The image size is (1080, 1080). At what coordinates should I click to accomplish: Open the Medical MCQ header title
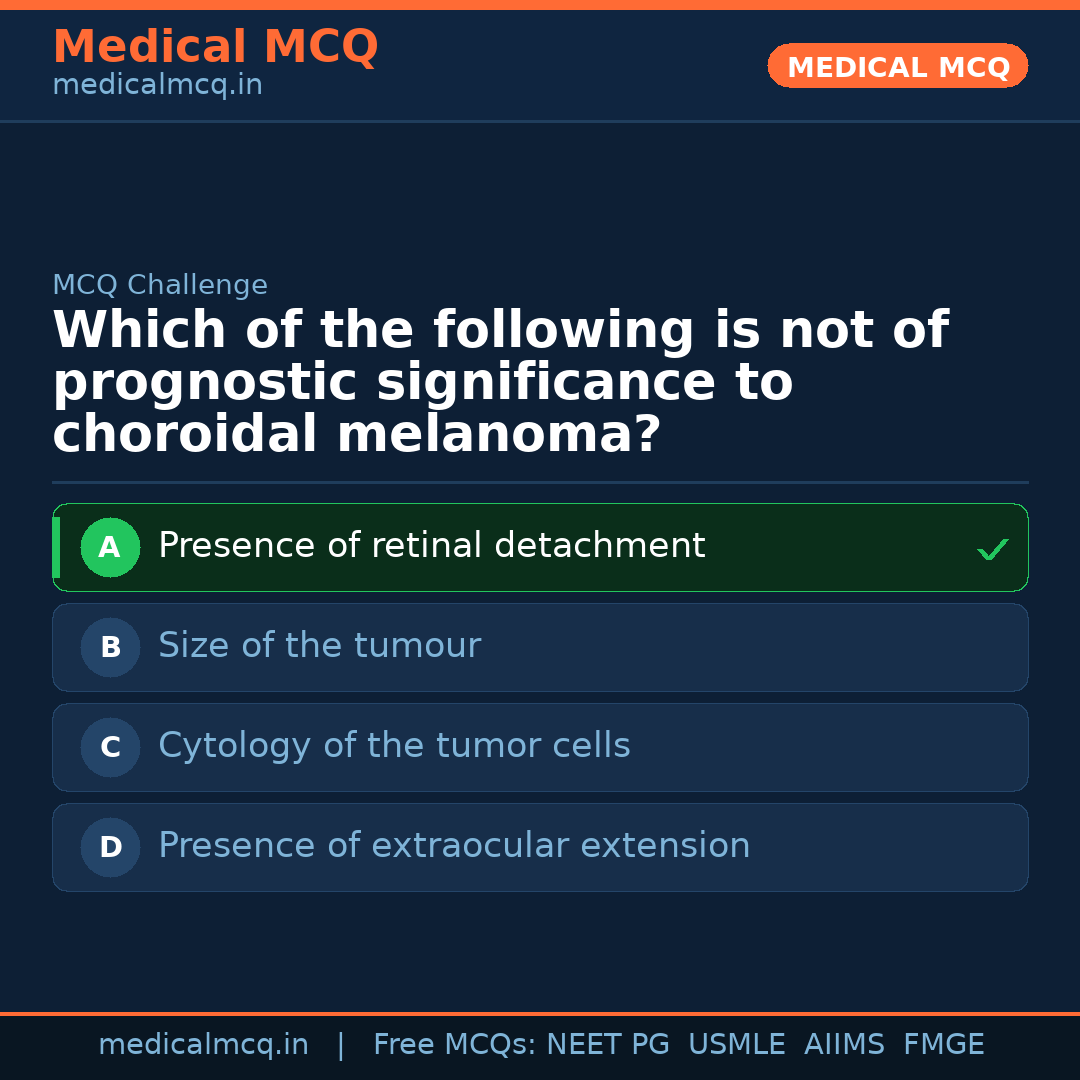tap(215, 47)
